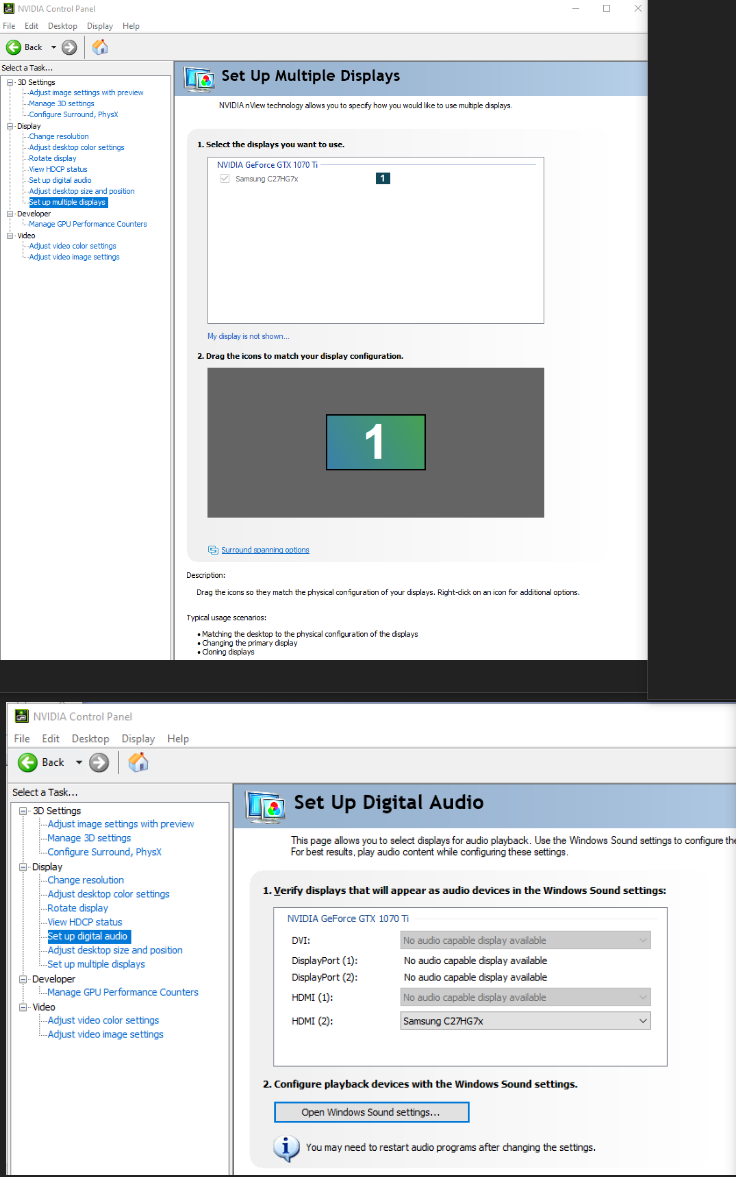Open Adjust desktop size and position, top window
The height and width of the screenshot is (1177, 736).
pyautogui.click(x=81, y=191)
